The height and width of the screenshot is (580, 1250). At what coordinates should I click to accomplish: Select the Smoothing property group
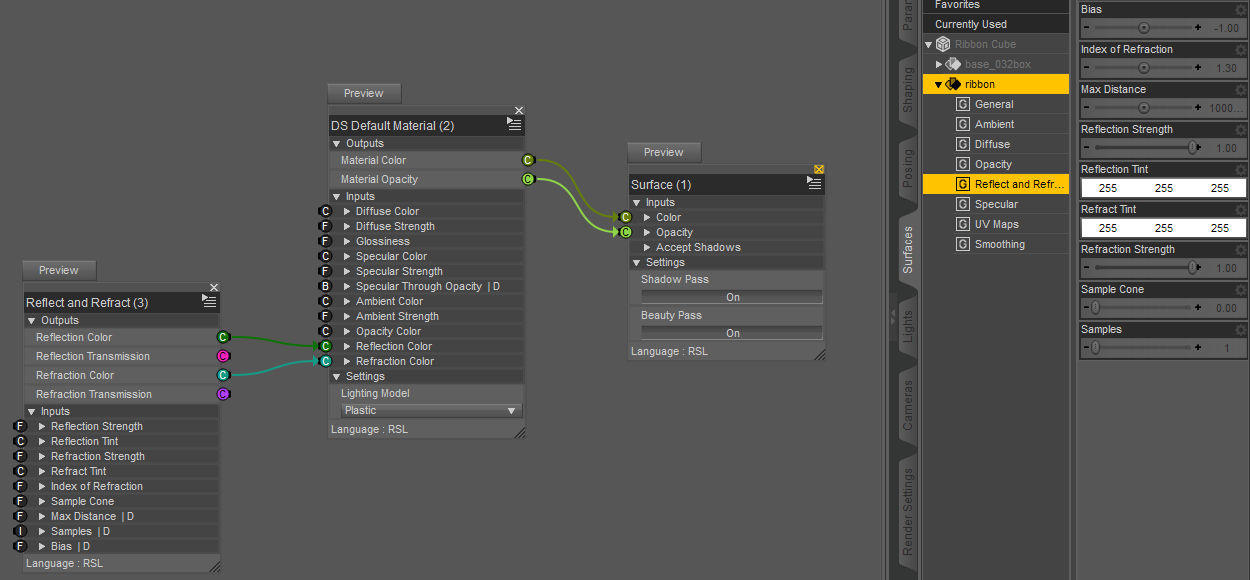(x=996, y=244)
